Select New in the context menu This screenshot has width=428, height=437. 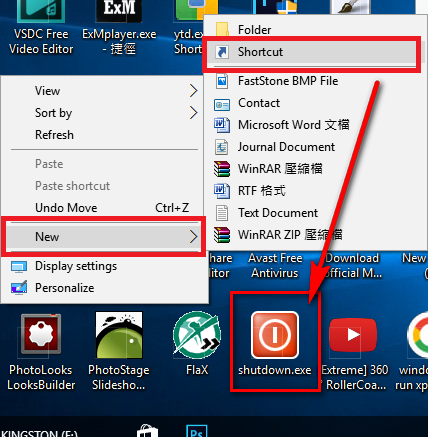pyautogui.click(x=103, y=237)
